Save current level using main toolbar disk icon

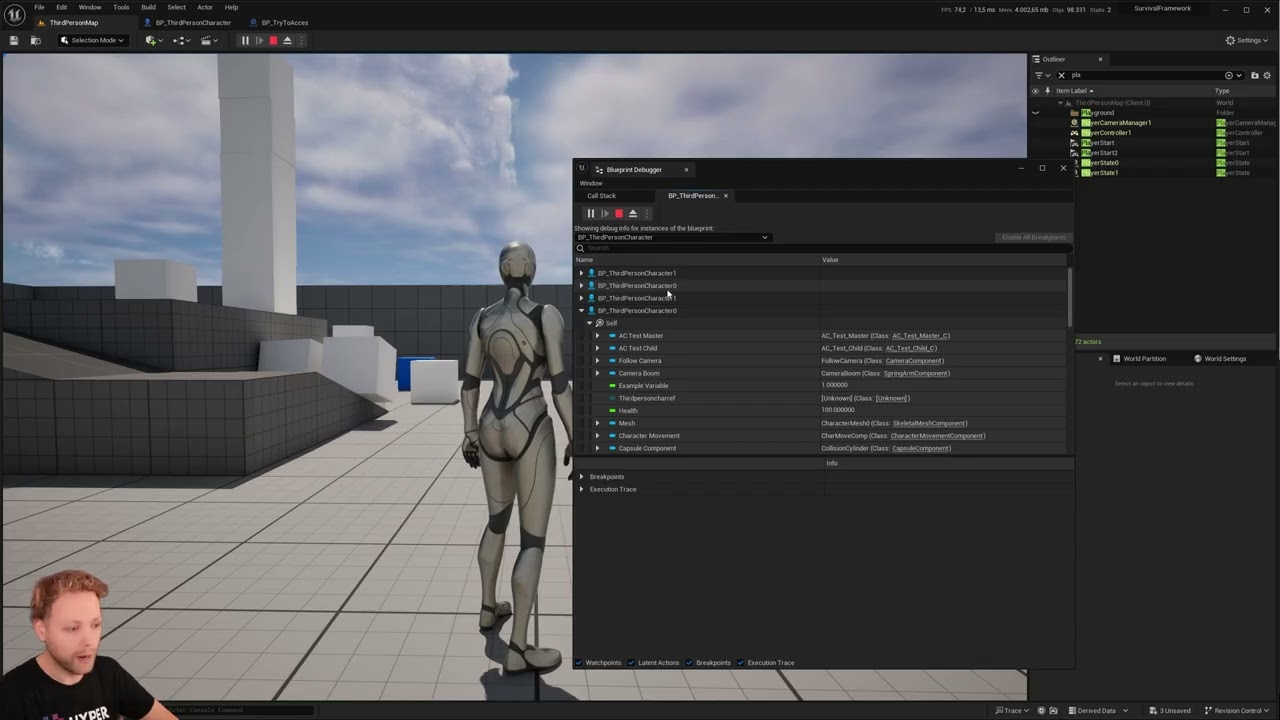pos(13,40)
